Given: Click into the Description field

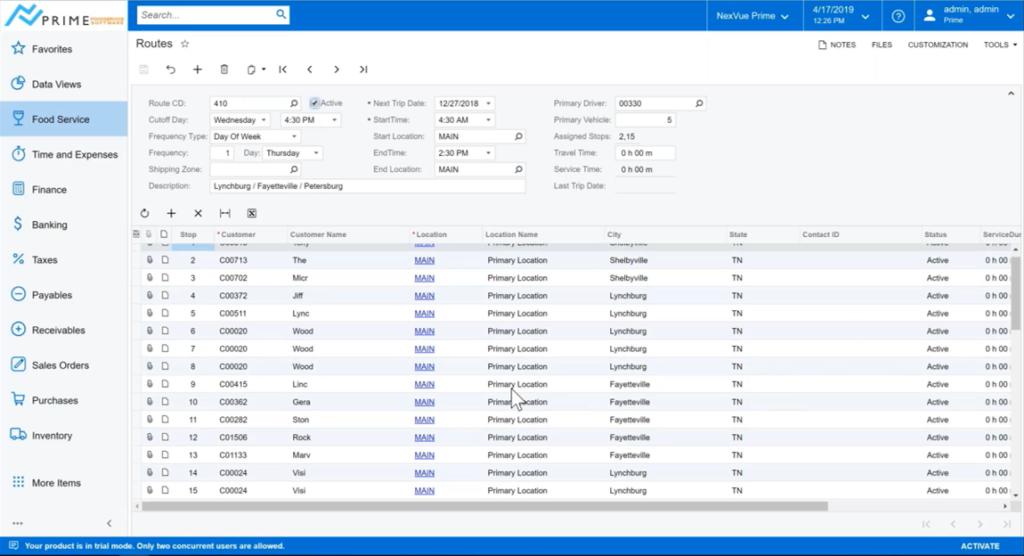Looking at the screenshot, I should (367, 186).
